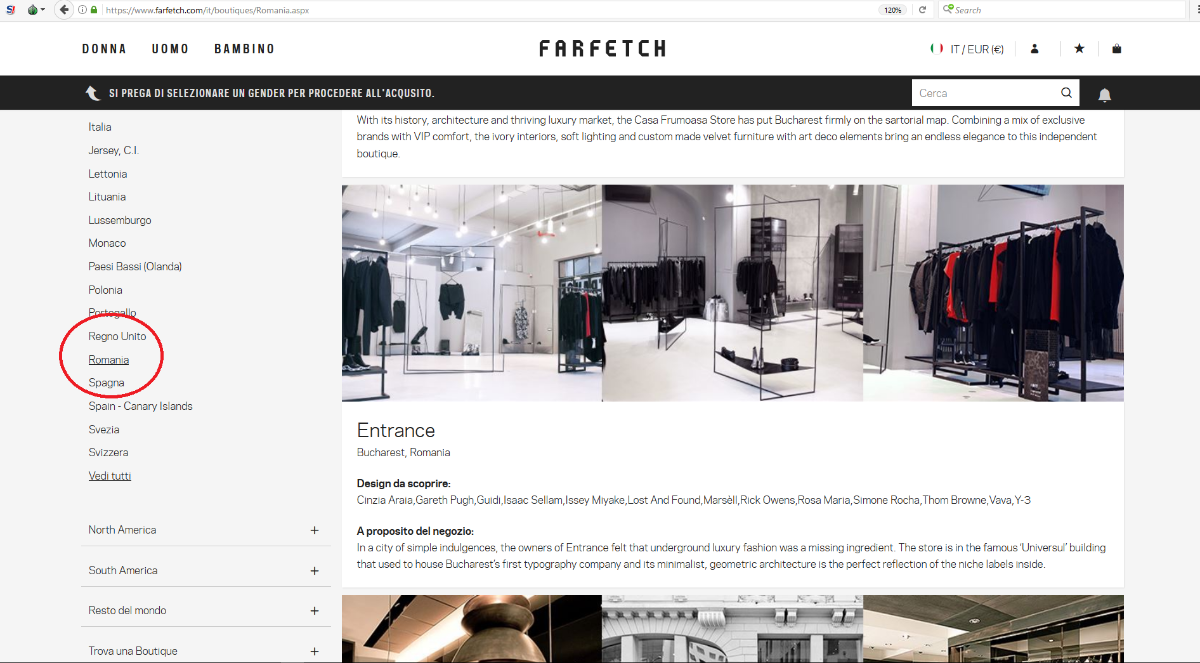Open the IT / EUR region selector
Image resolution: width=1200 pixels, height=663 pixels.
967,48
